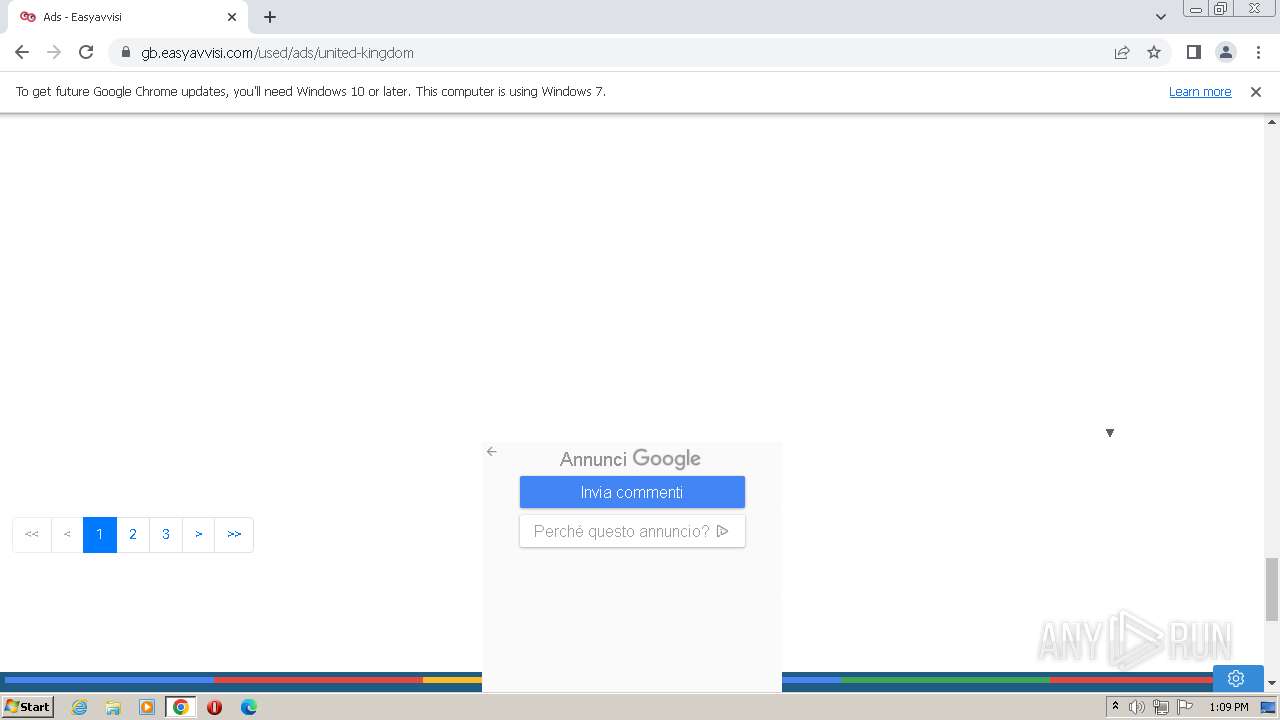Share this page icon in address bar

pos(1122,52)
